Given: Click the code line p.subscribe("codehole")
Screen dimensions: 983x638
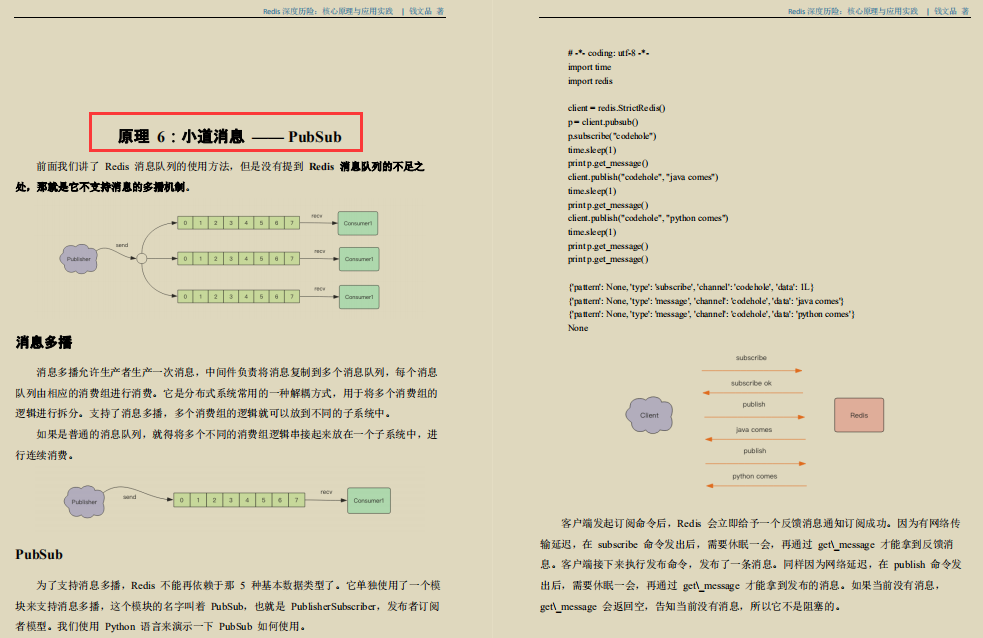Looking at the screenshot, I should click(x=612, y=136).
